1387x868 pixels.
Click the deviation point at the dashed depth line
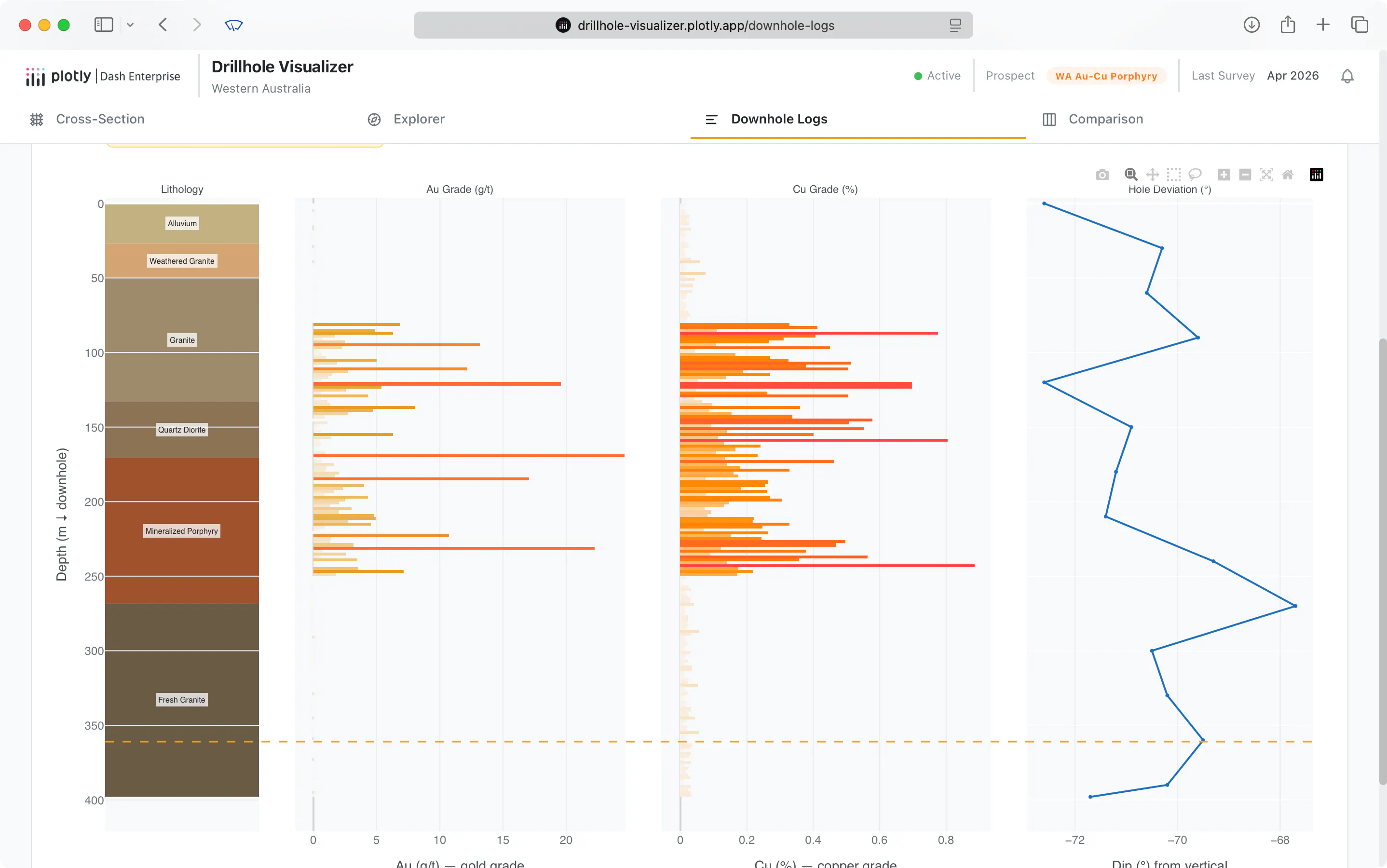coord(1203,740)
